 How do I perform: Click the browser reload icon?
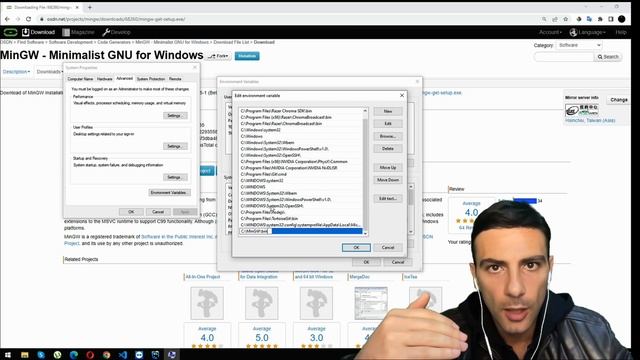tap(28, 19)
